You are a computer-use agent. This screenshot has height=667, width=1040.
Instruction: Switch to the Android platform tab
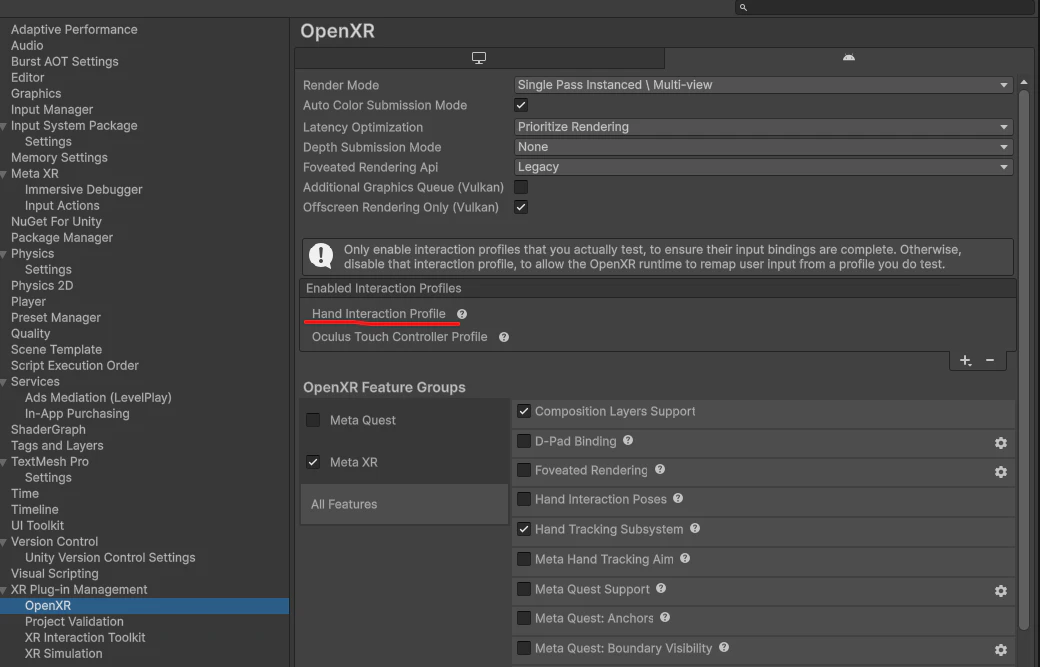point(848,58)
